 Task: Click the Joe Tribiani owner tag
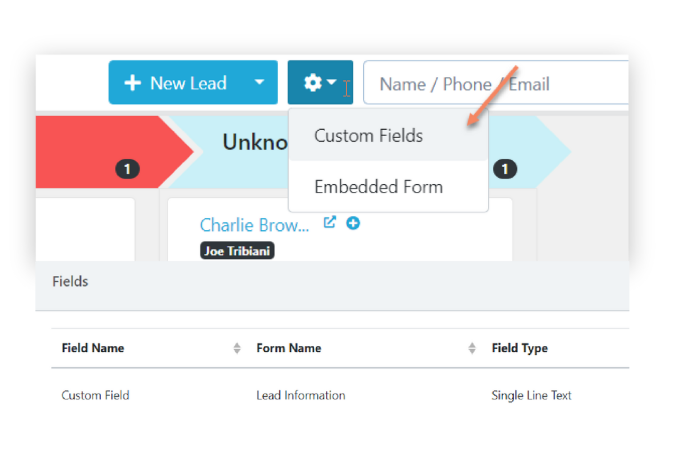pos(237,250)
